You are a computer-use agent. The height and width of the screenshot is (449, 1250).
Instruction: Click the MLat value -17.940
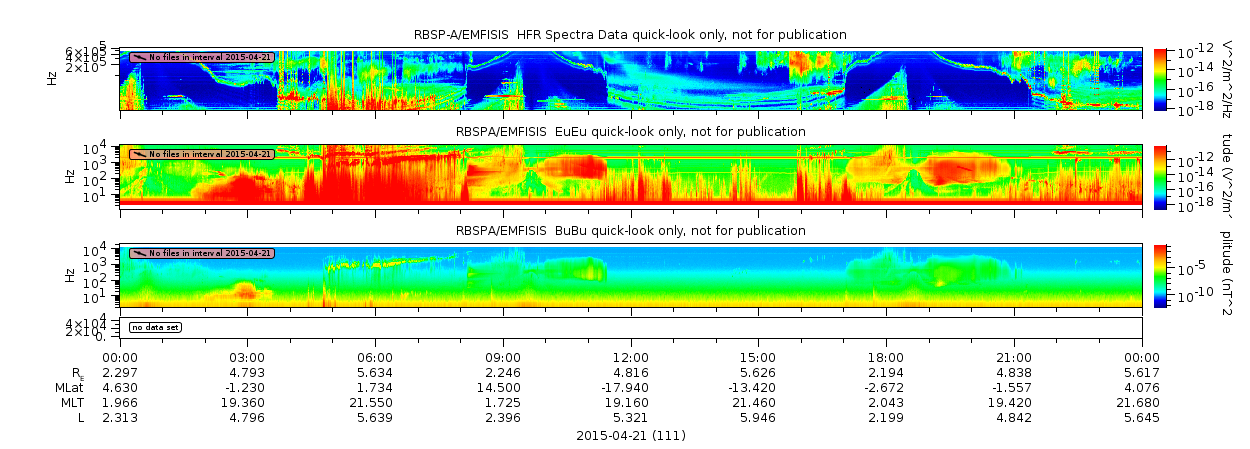pos(626,388)
